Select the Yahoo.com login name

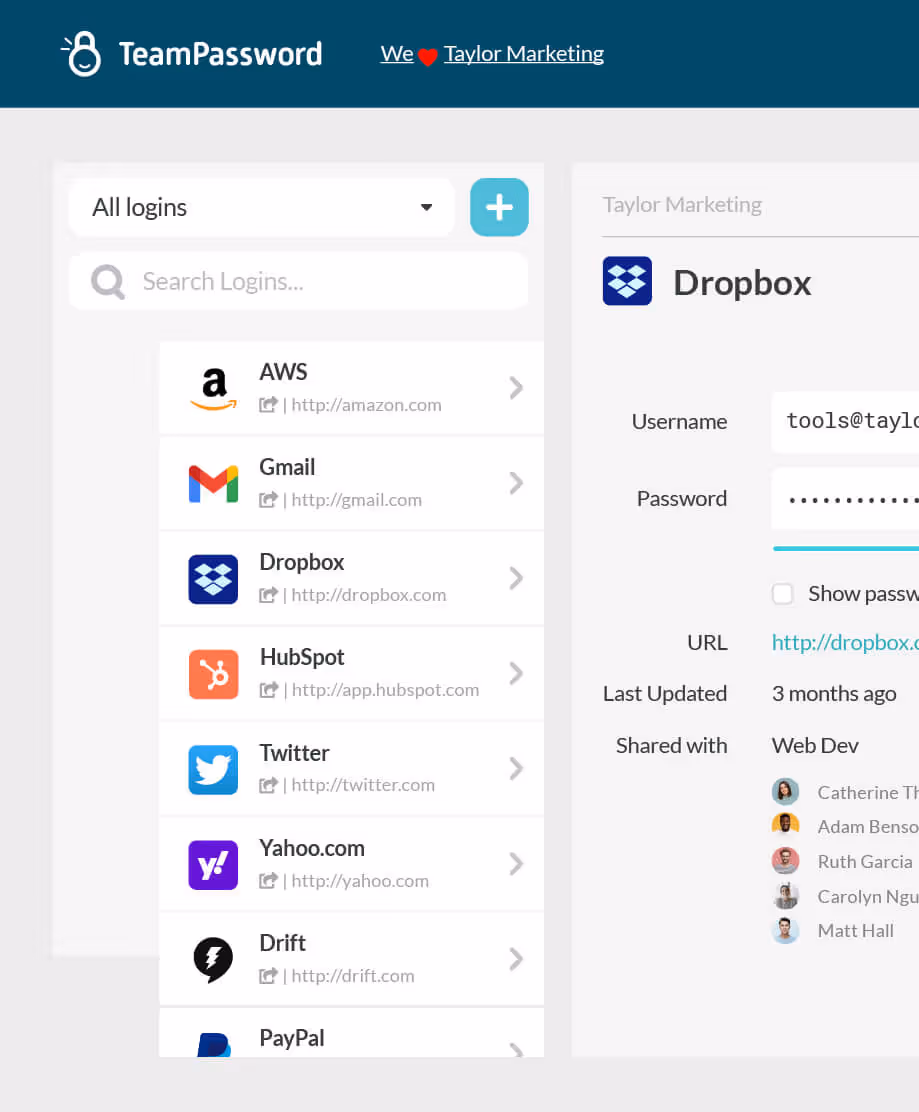coord(312,847)
